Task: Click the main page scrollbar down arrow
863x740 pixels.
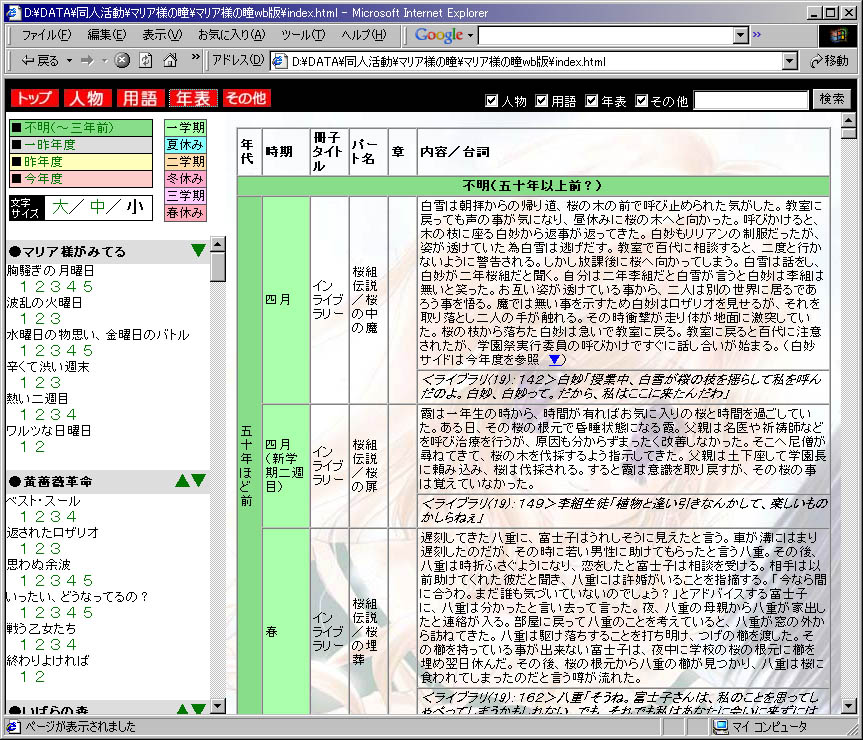Action: [x=849, y=706]
